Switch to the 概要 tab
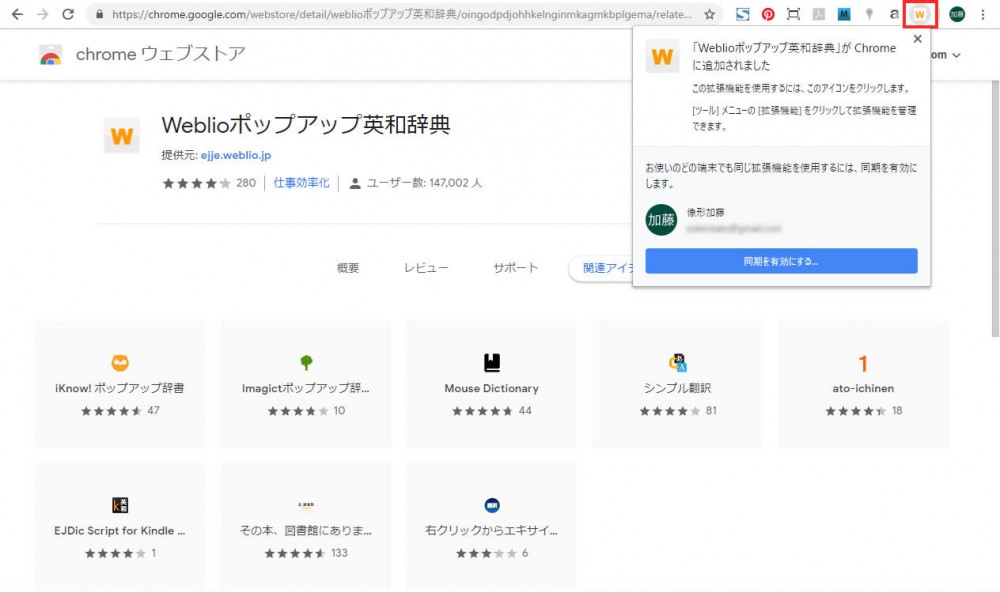Viewport: 1000px width, 593px height. pyautogui.click(x=348, y=268)
